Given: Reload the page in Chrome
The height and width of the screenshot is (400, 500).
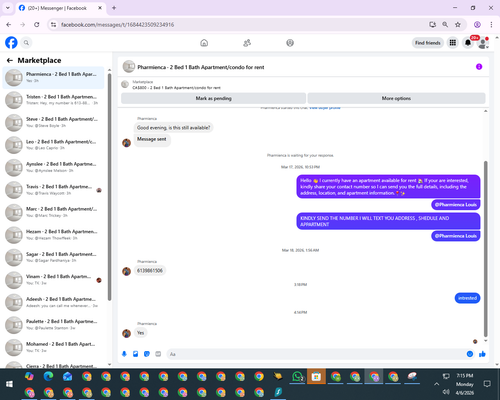Looking at the screenshot, I should (x=37, y=25).
